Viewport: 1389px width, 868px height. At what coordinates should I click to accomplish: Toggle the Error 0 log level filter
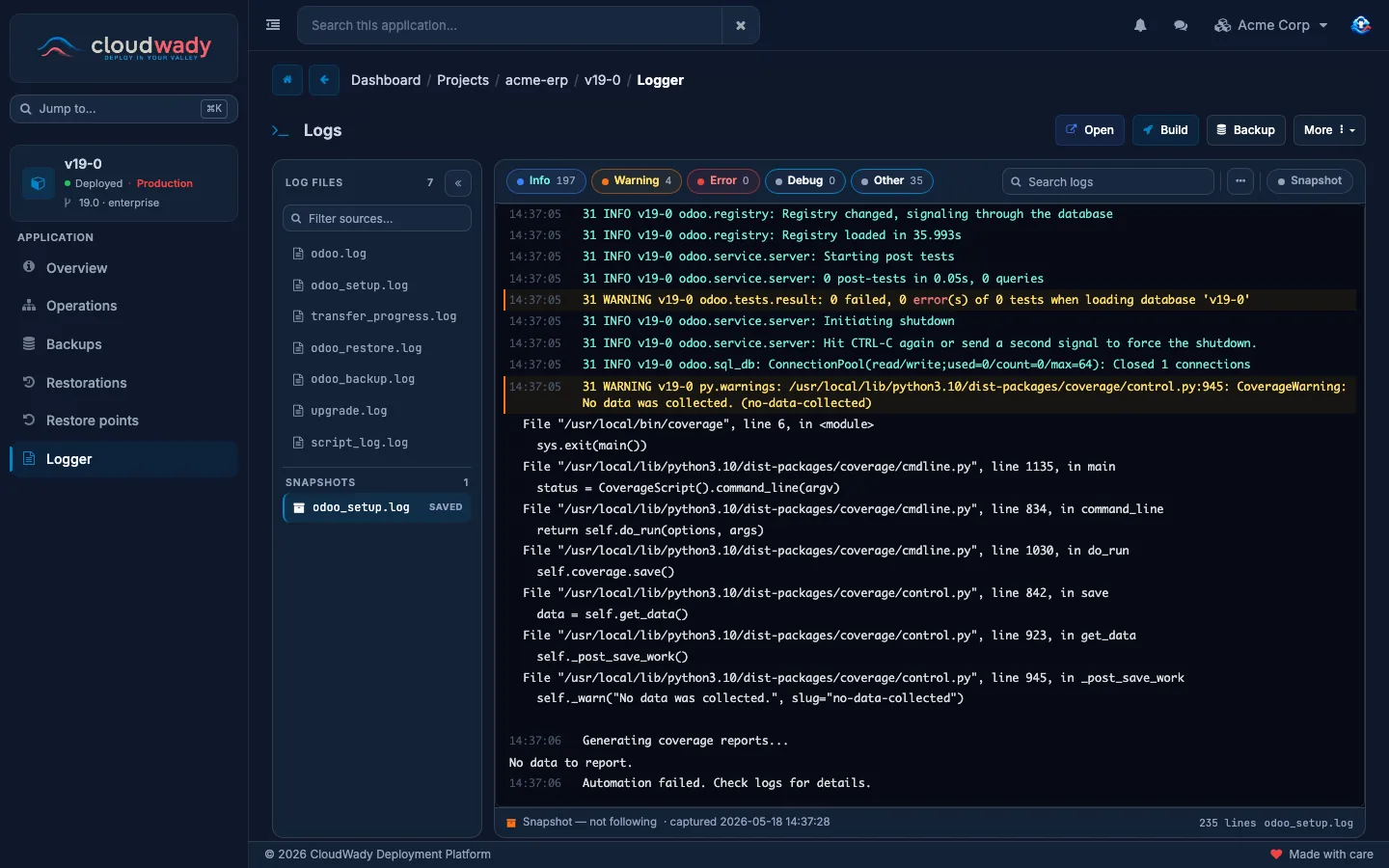[x=723, y=181]
